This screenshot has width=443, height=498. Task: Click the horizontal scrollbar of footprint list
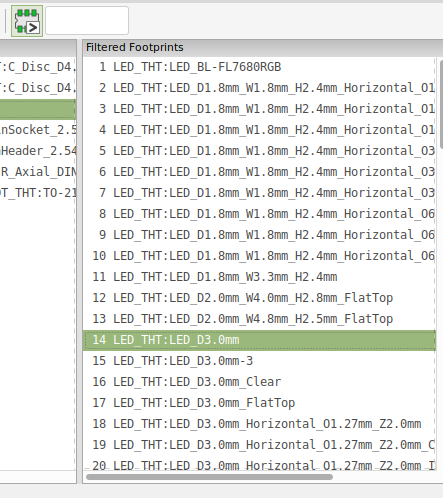click(x=209, y=477)
